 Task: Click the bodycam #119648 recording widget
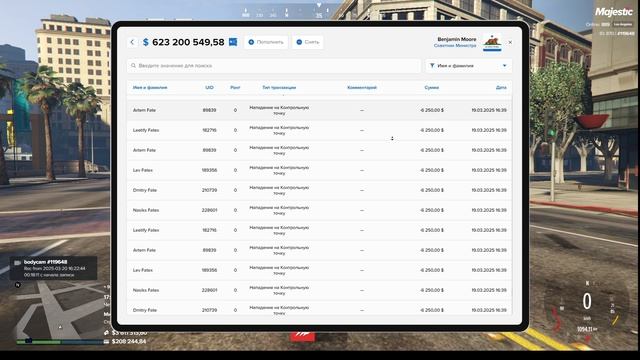(x=53, y=268)
